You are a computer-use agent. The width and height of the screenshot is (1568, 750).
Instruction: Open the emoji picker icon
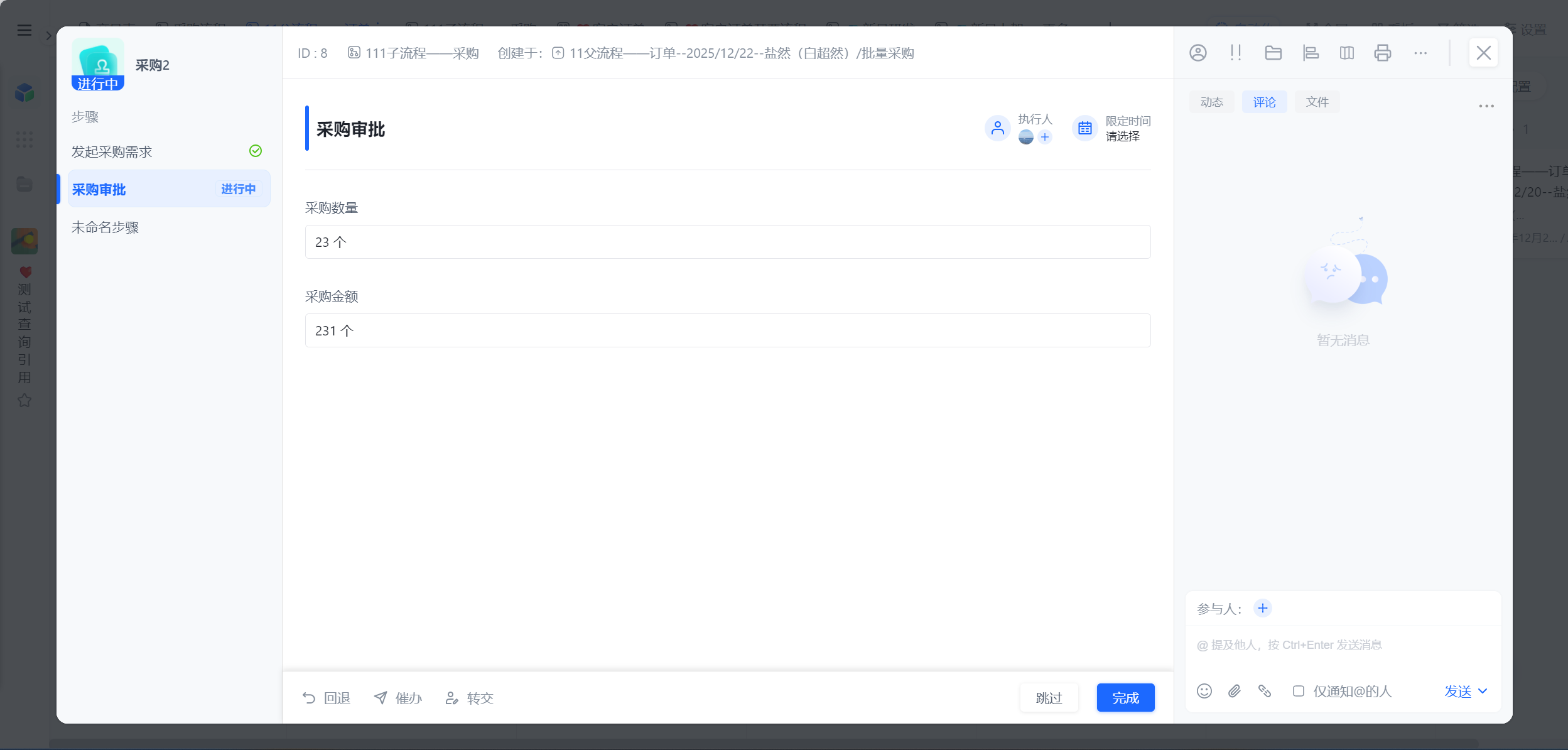point(1204,691)
